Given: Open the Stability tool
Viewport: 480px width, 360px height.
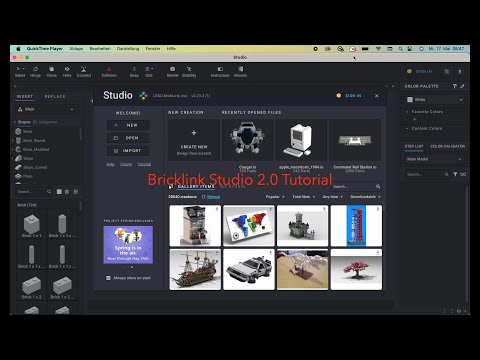Looking at the screenshot, I should click(x=189, y=71).
